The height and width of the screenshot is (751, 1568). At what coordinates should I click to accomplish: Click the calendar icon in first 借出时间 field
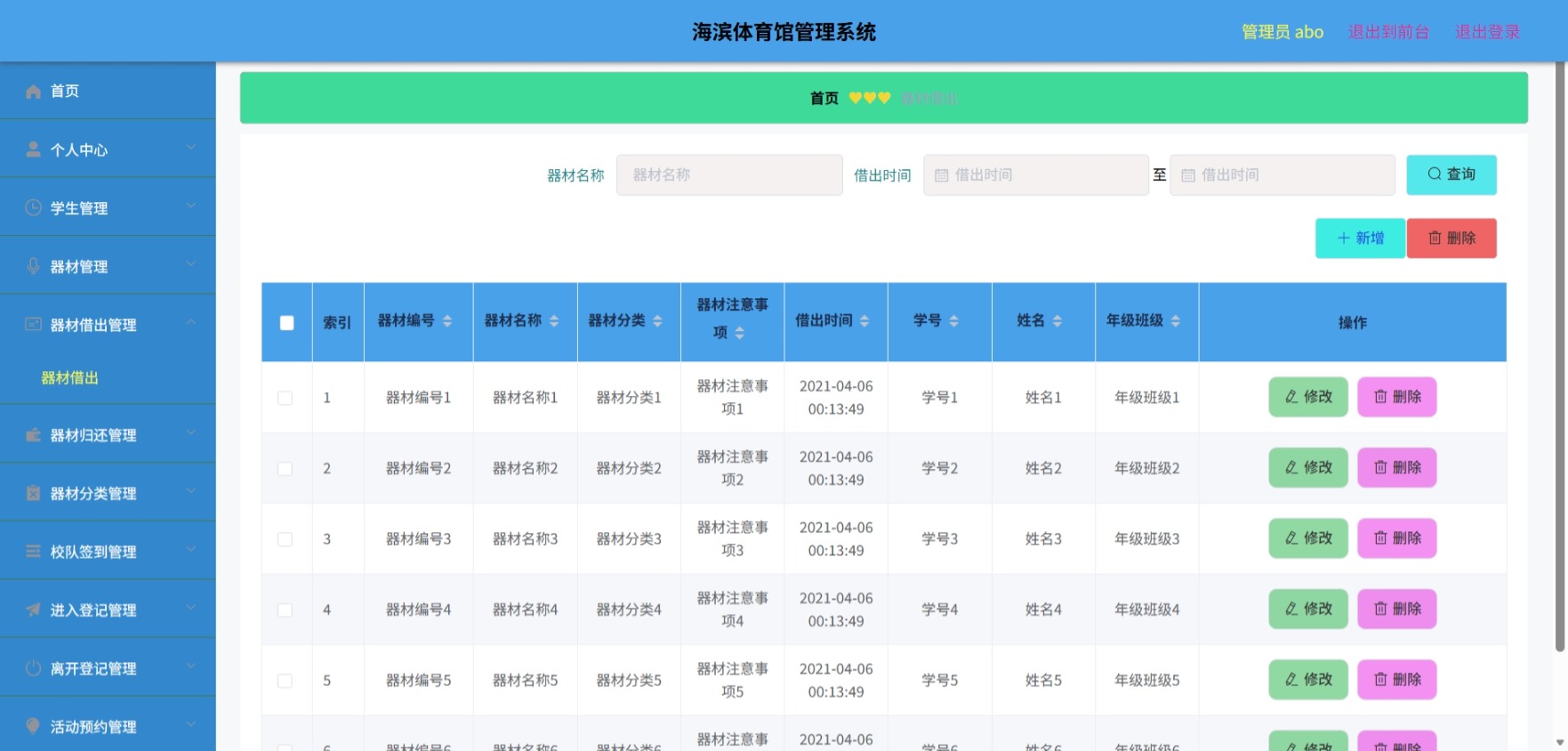click(941, 175)
